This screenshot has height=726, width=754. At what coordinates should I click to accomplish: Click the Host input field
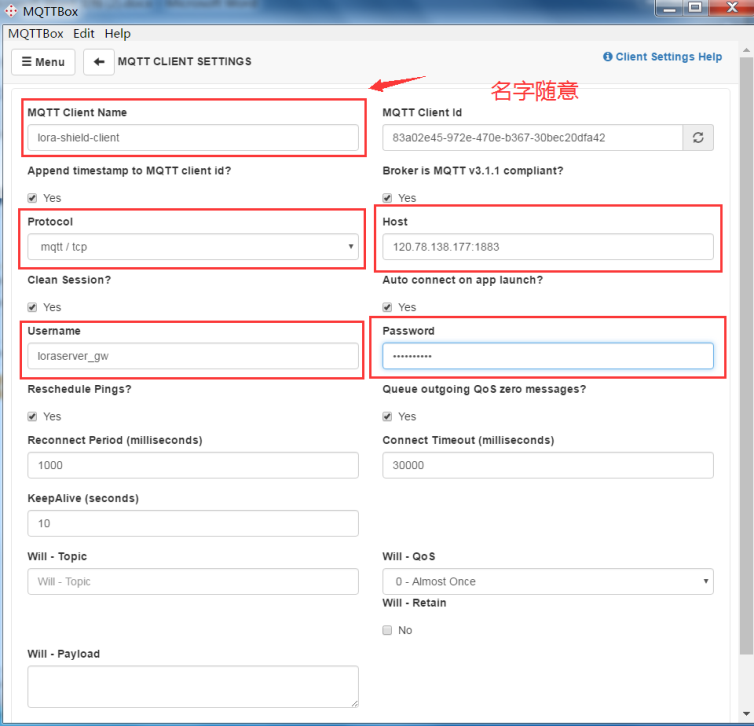pos(548,247)
